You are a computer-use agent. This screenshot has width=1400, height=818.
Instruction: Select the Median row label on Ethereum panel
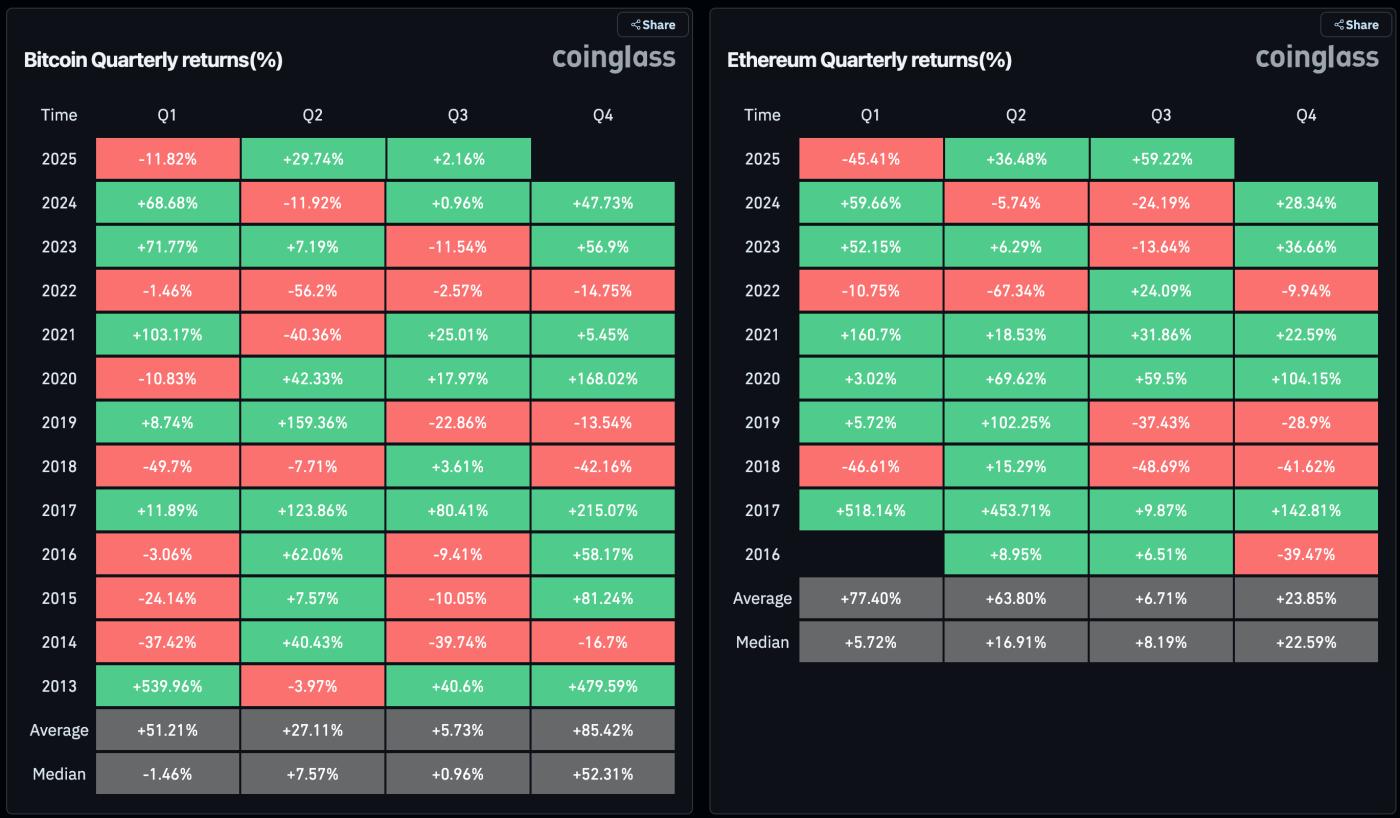[x=762, y=642]
